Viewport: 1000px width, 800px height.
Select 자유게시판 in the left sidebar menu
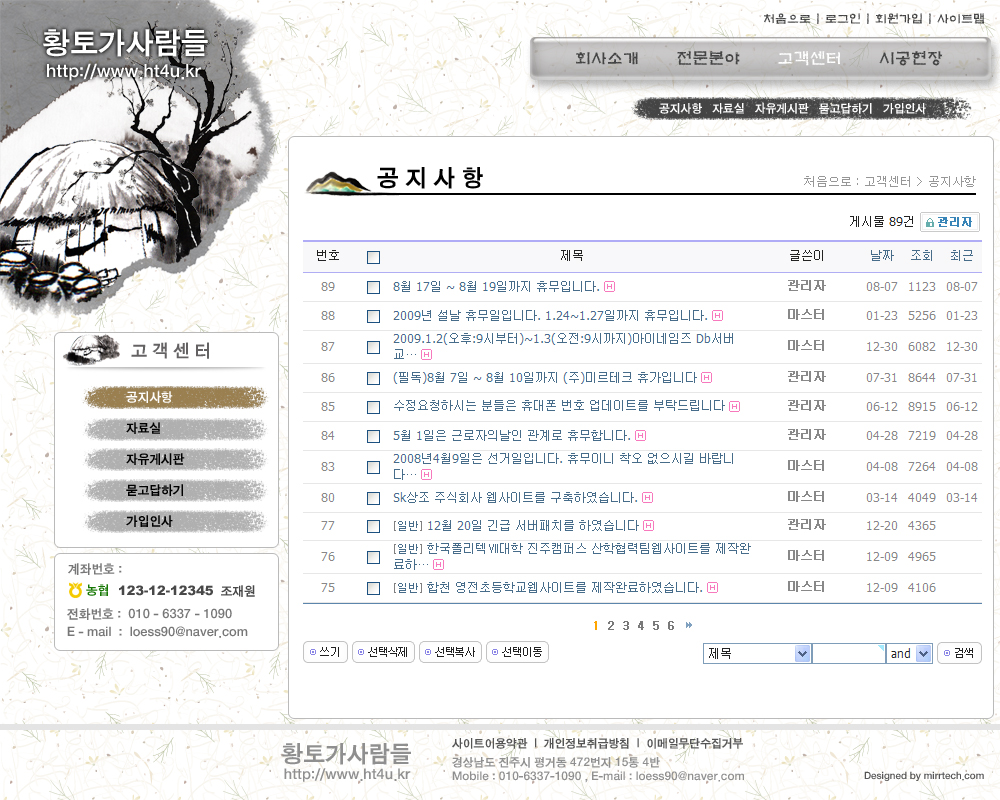pyautogui.click(x=155, y=460)
